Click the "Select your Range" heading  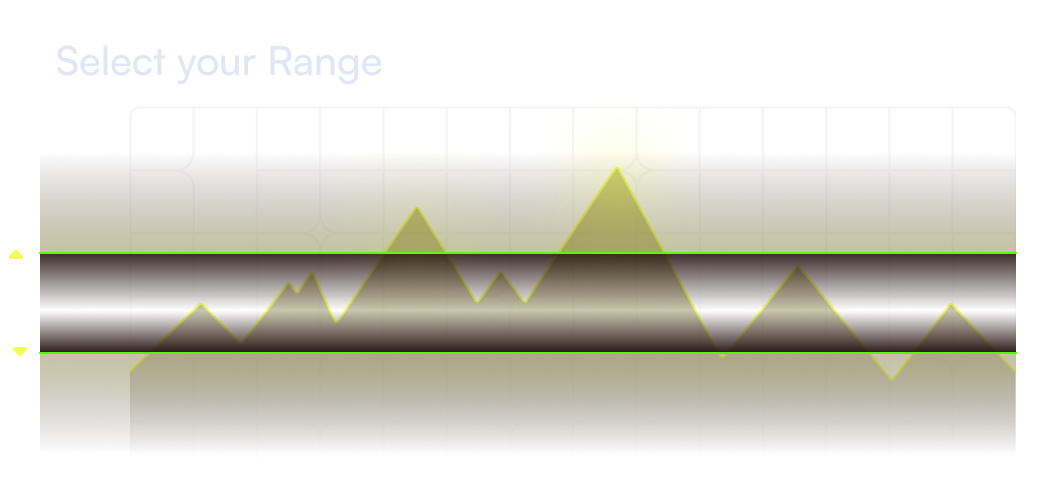pyautogui.click(x=218, y=63)
